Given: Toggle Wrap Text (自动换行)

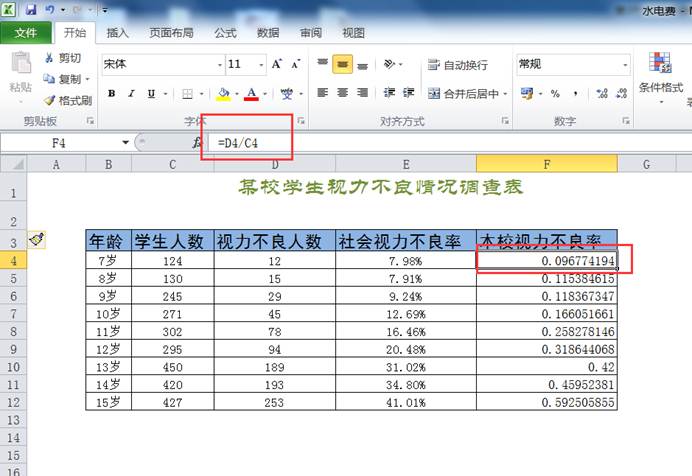Looking at the screenshot, I should [458, 65].
